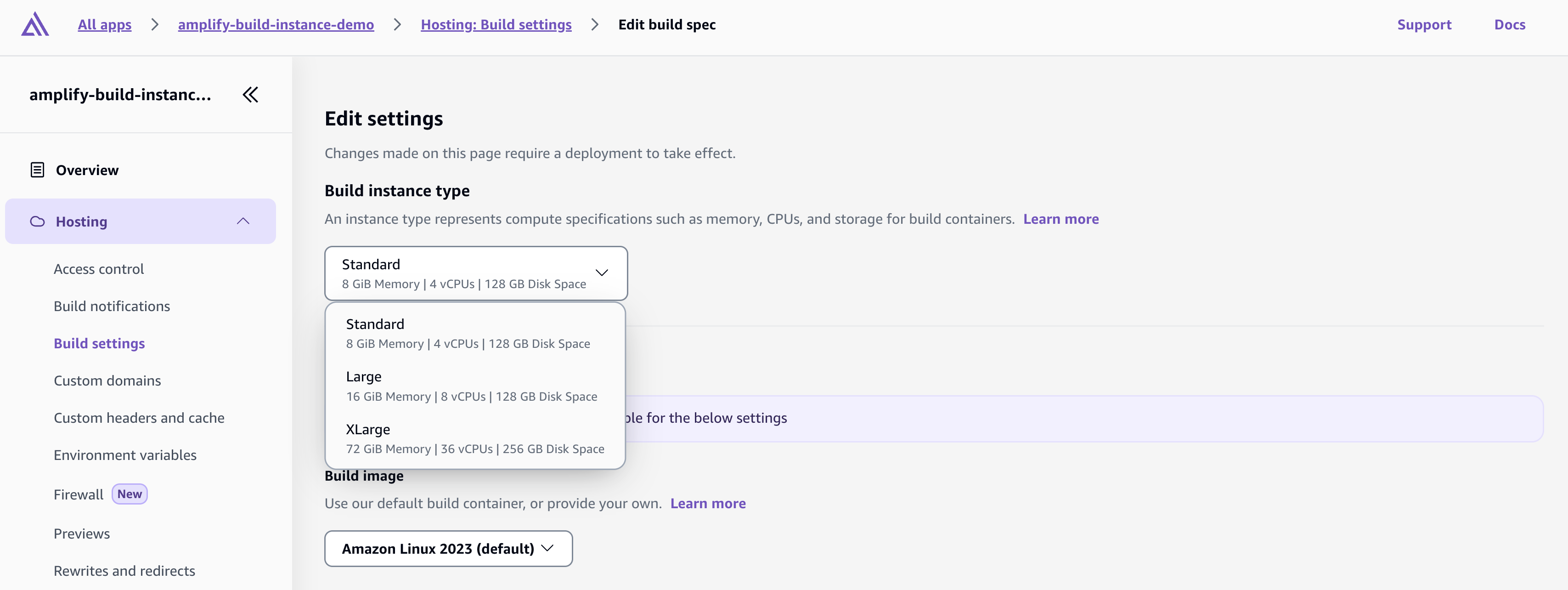Click the dropdown chevron on Build instance selector
1568x590 pixels.
coord(601,273)
